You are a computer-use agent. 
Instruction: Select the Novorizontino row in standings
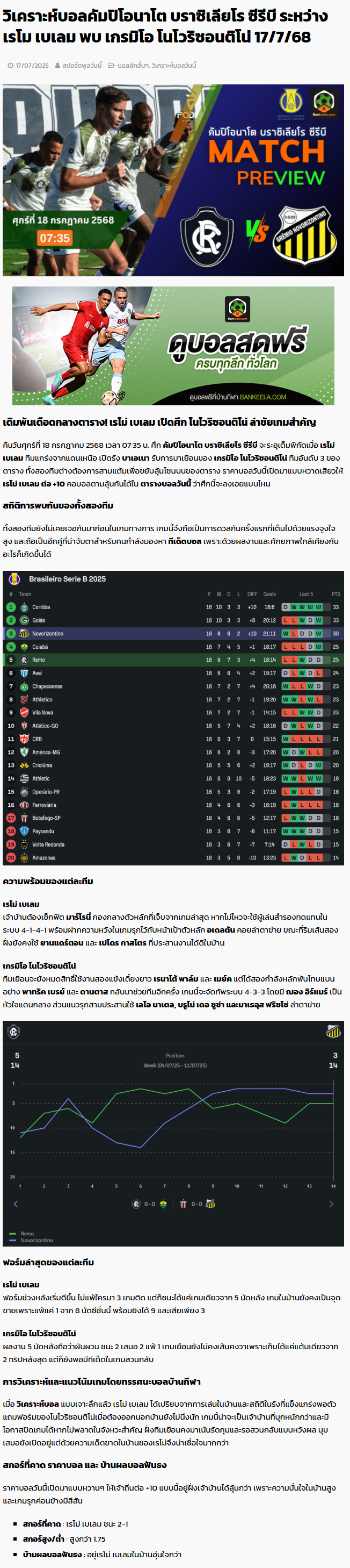point(173,634)
